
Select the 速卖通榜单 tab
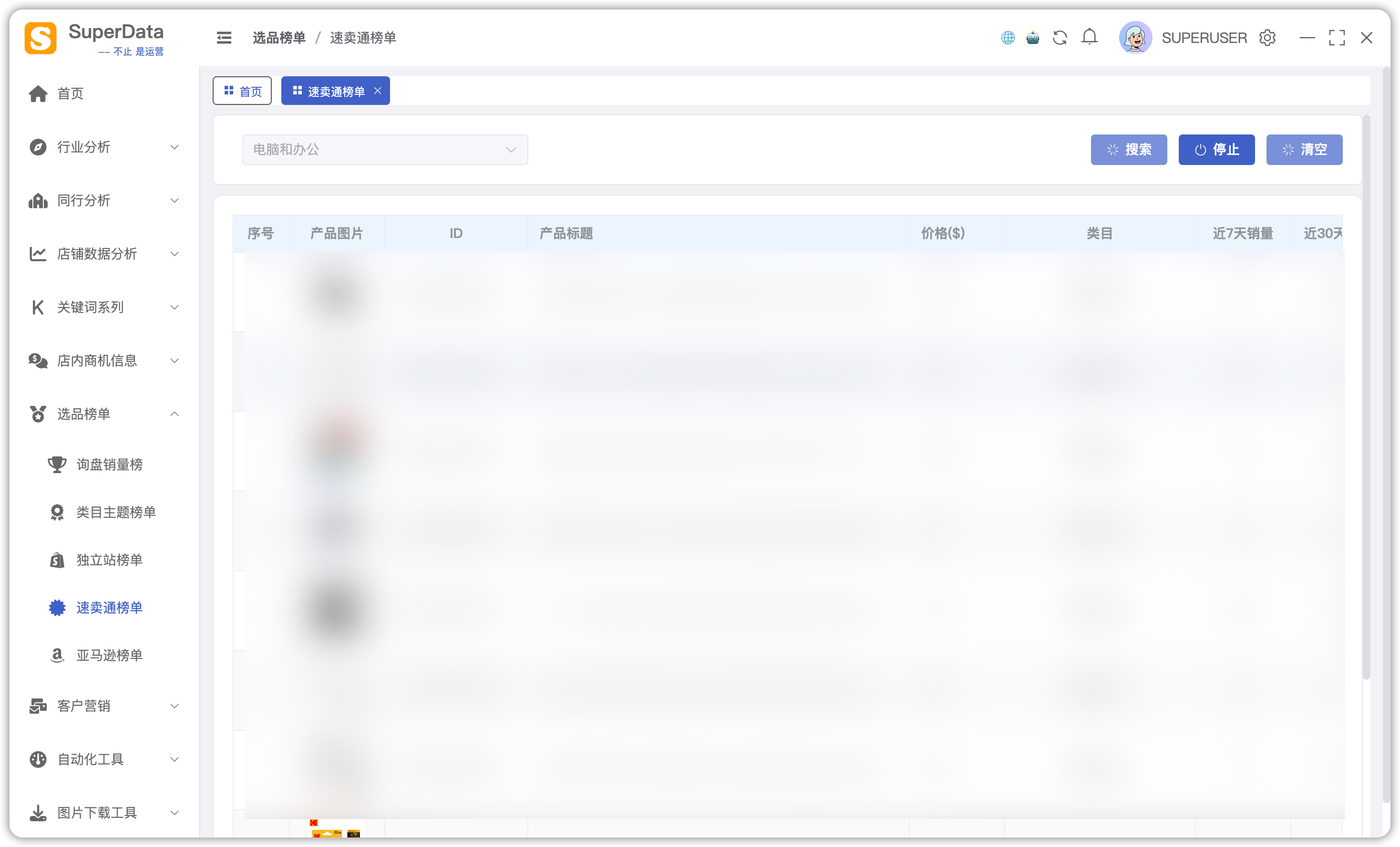335,91
